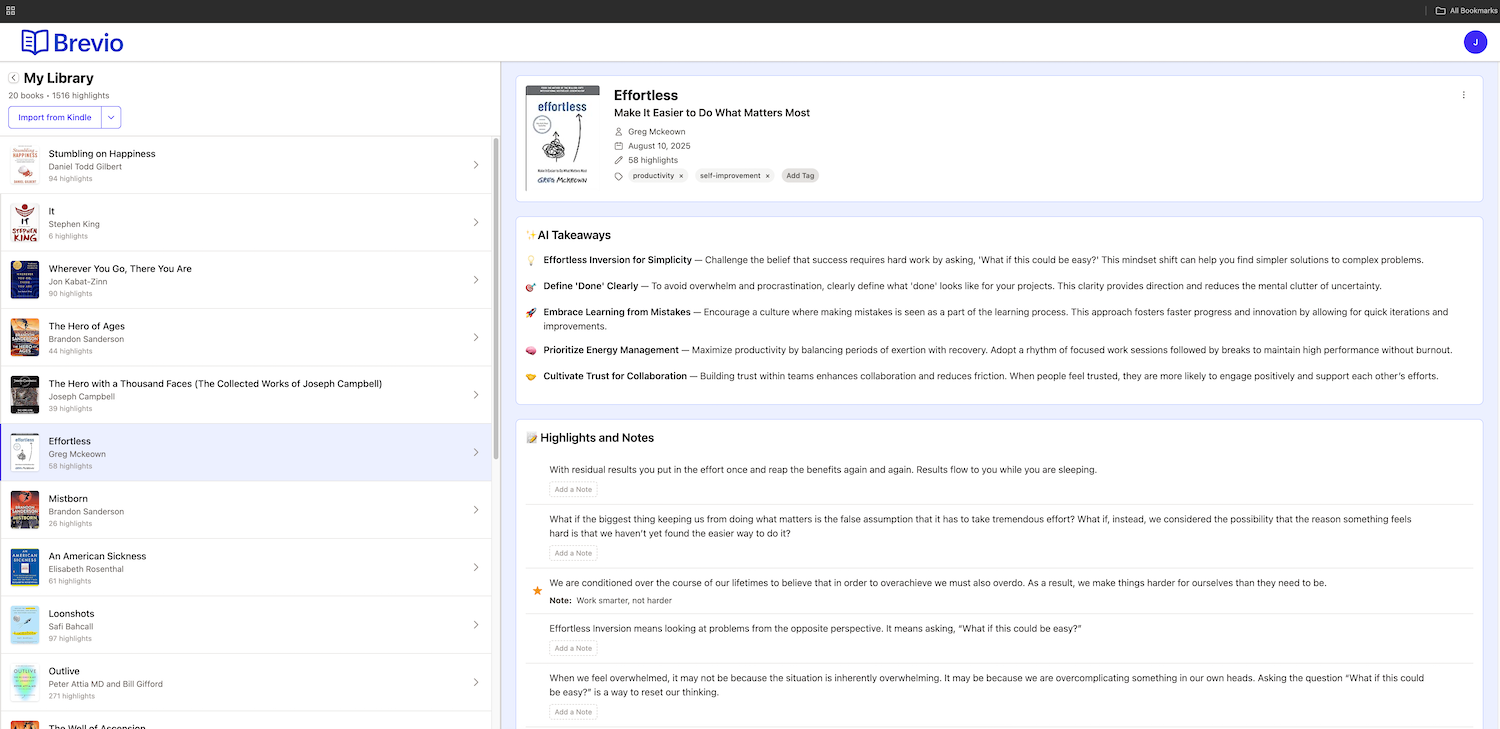The image size is (1500, 729).
Task: Open Stumbling on Happiness via its chevron
Action: (476, 165)
